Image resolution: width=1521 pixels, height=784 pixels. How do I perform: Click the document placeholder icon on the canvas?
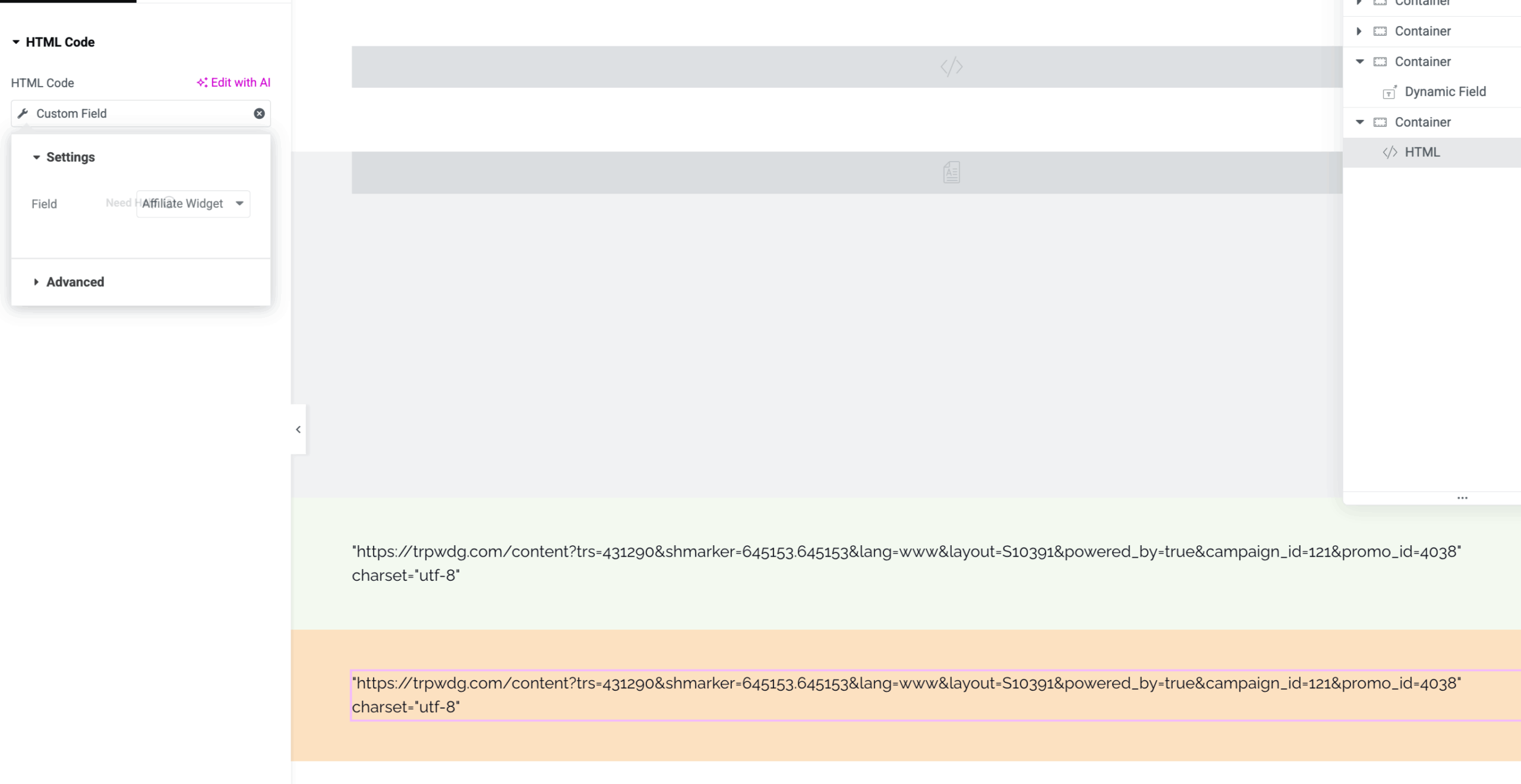pos(951,172)
